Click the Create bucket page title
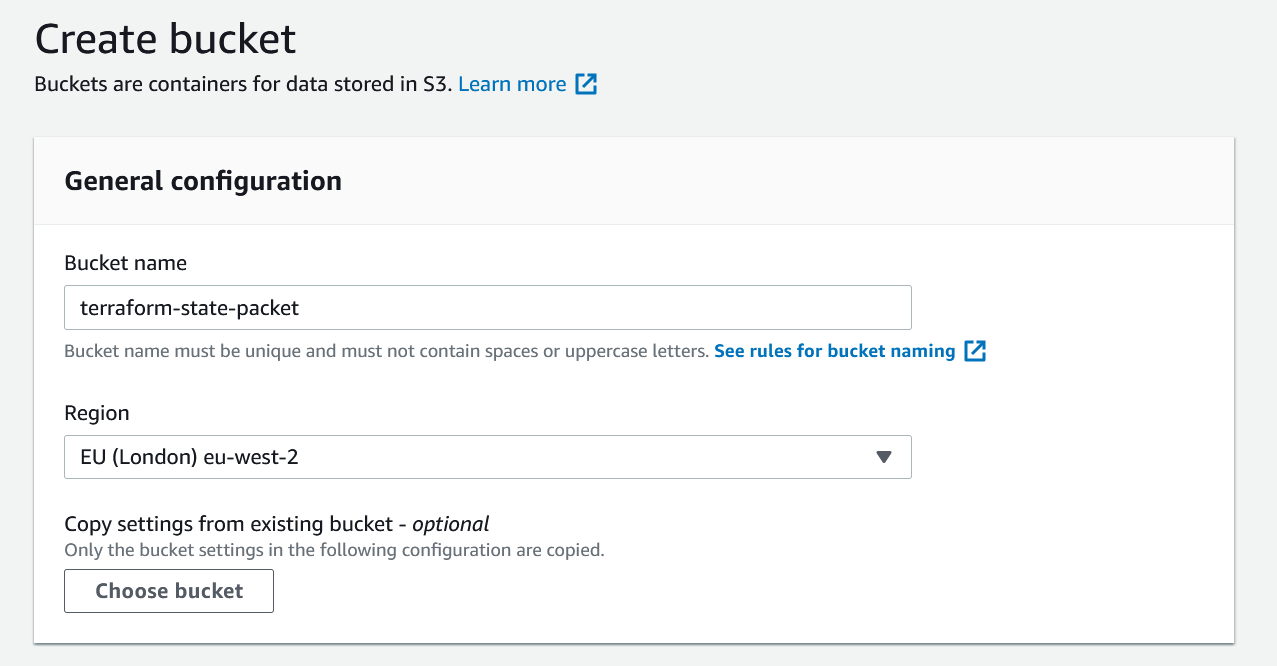This screenshot has height=666, width=1277. tap(166, 39)
